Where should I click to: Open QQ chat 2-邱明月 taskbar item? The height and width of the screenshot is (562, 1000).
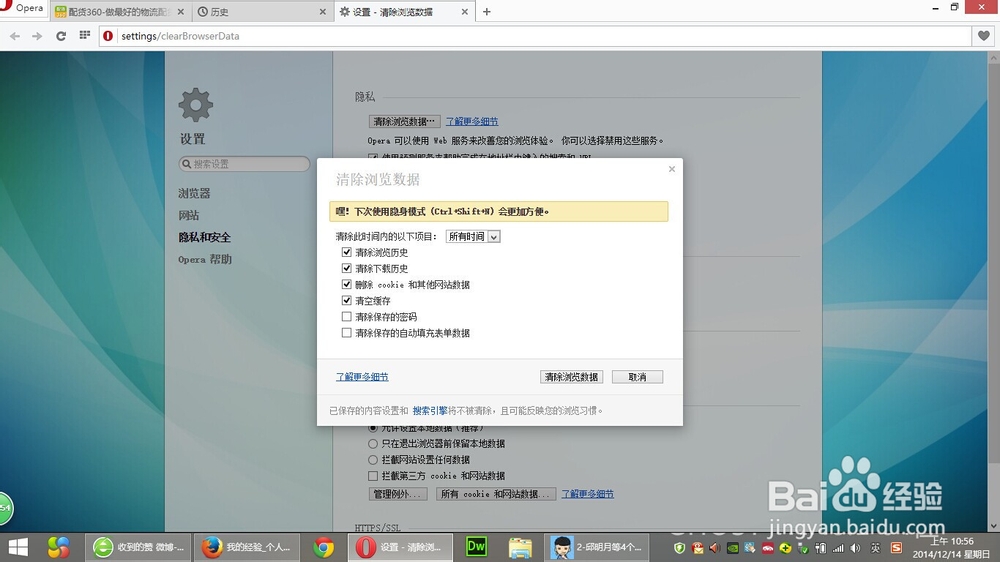596,547
